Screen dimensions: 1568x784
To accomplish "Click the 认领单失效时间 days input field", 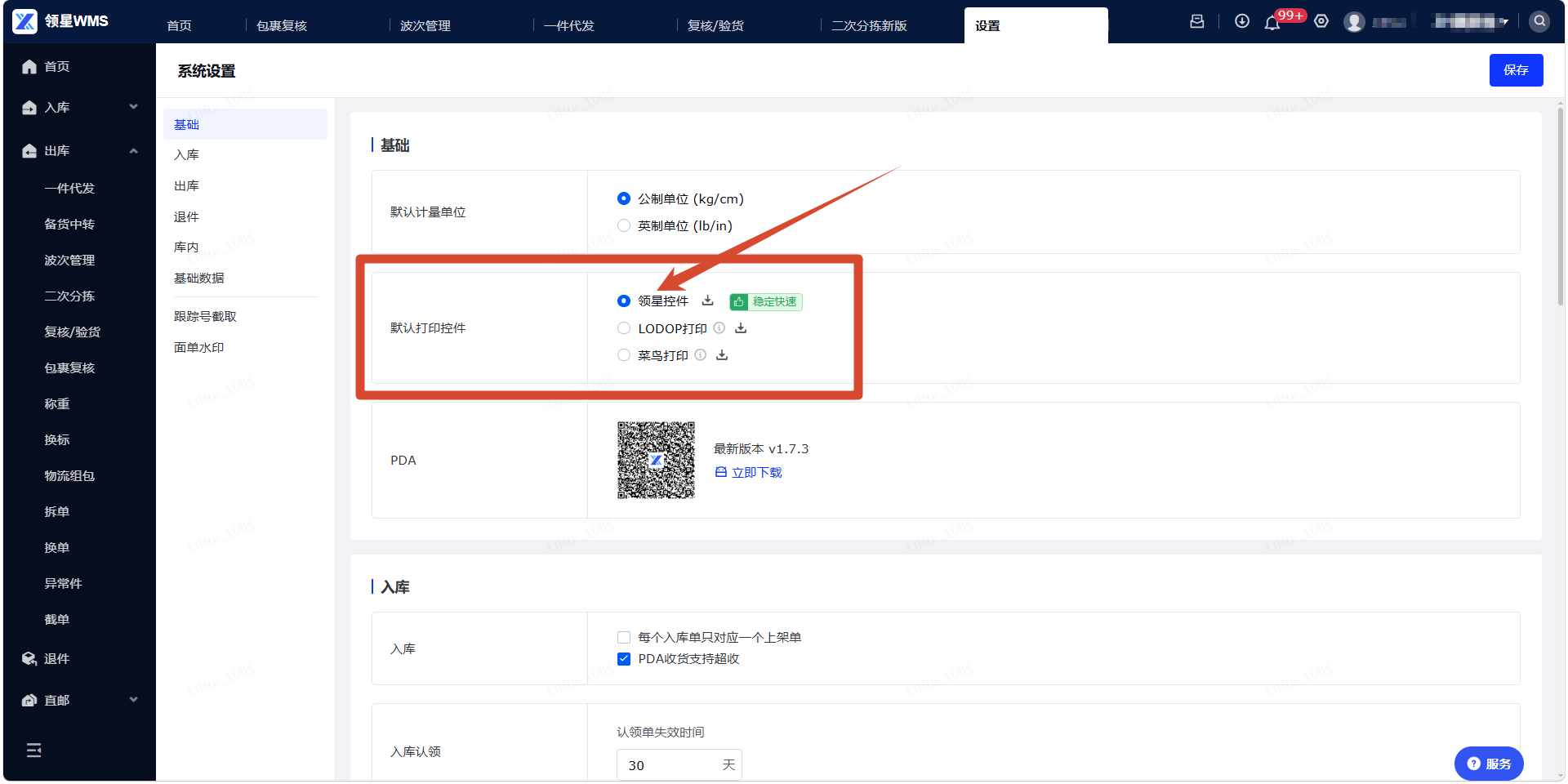I will click(679, 765).
